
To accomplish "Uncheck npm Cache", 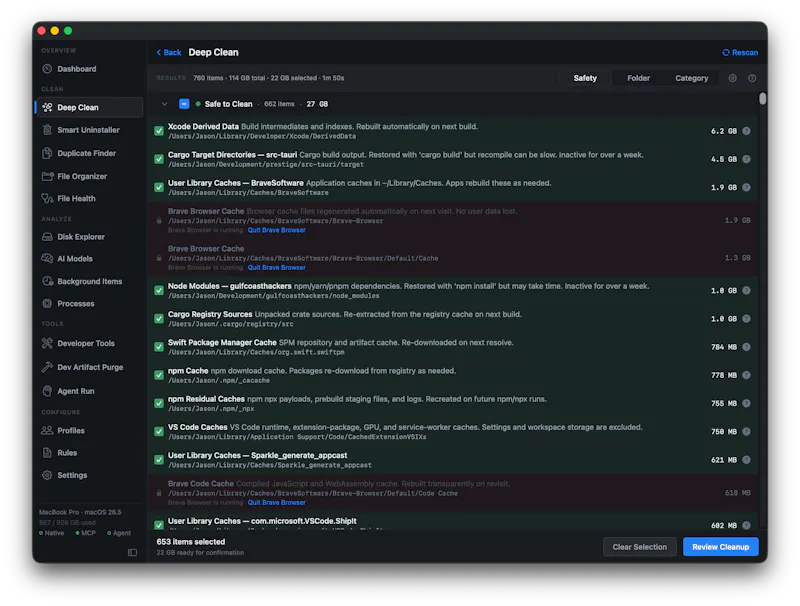I will coord(159,375).
